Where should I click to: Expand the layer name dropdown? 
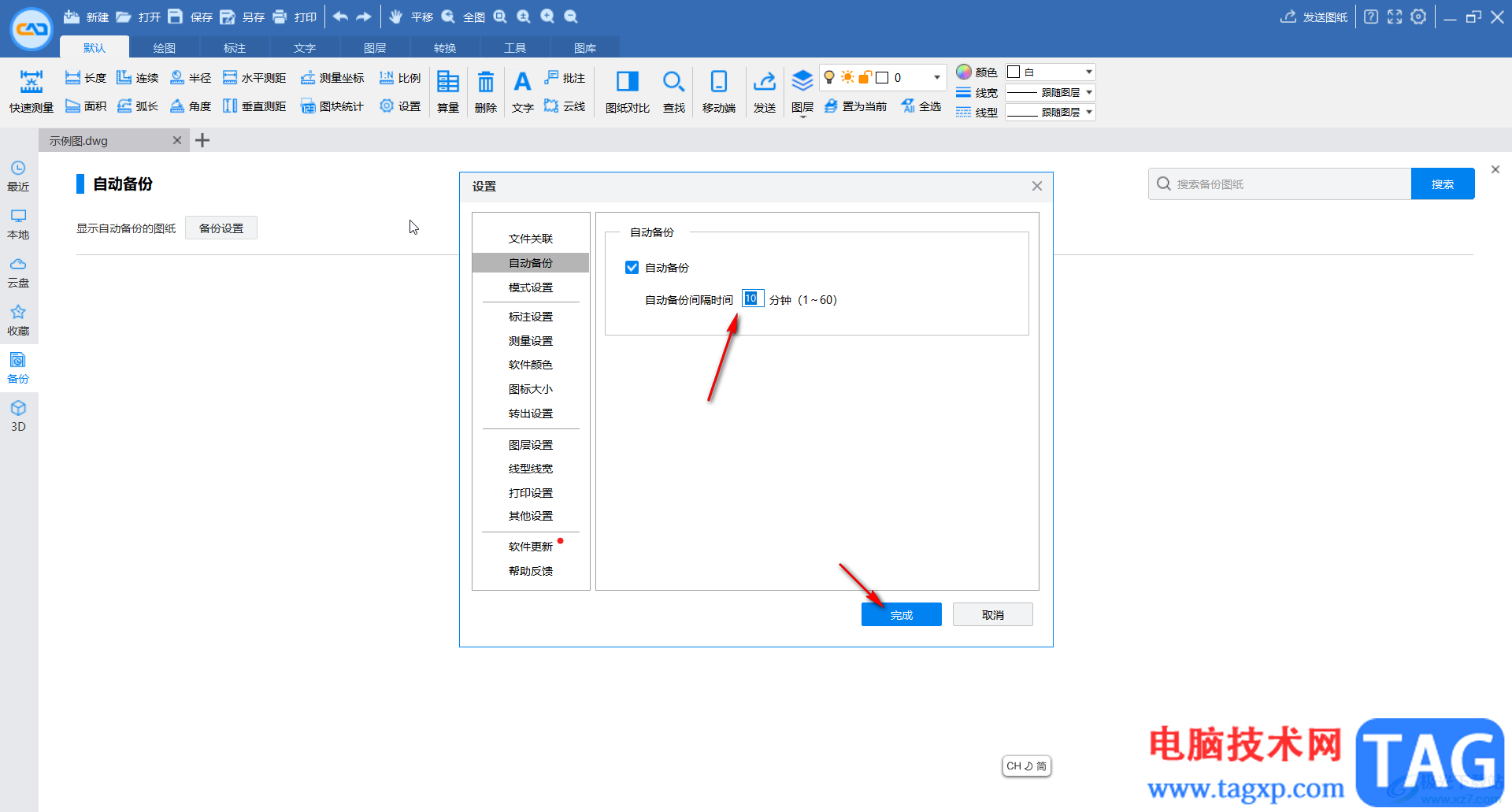(x=937, y=77)
